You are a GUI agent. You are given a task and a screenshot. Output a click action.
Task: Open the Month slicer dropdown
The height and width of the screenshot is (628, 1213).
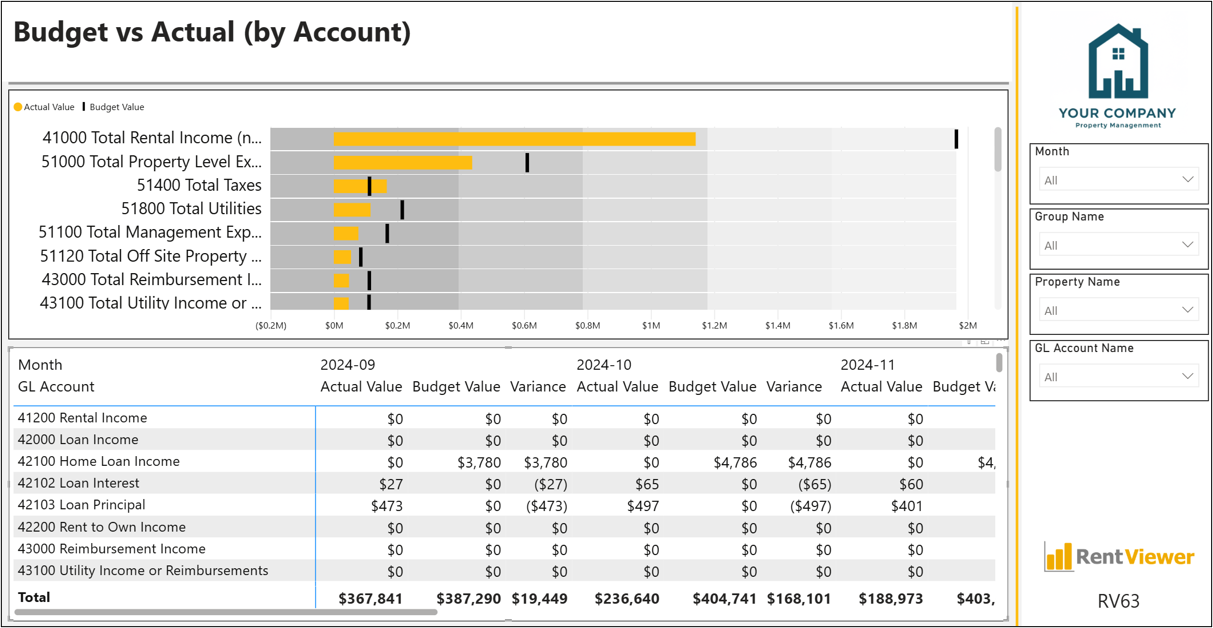(x=1118, y=180)
